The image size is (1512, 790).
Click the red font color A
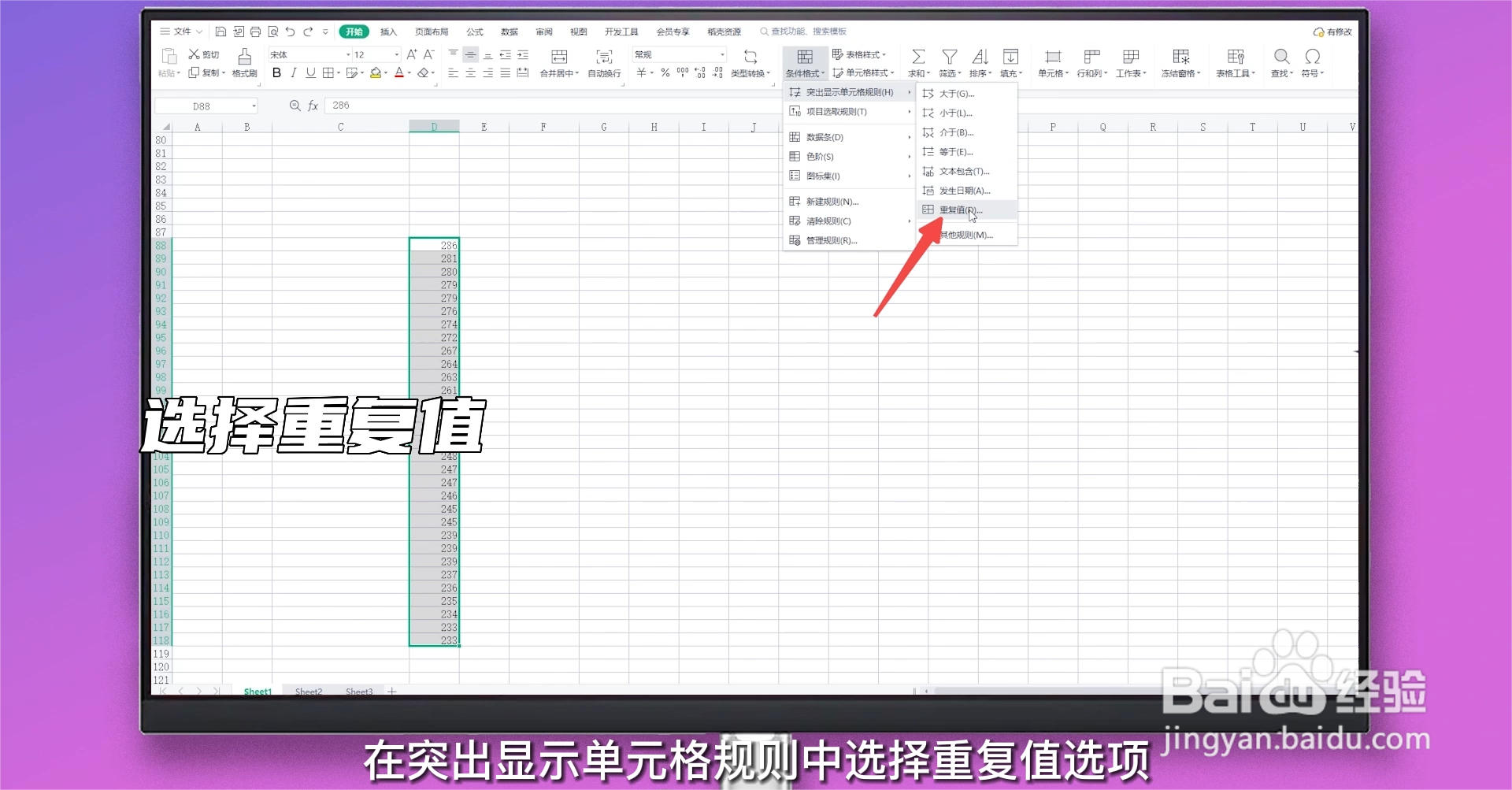tap(399, 72)
